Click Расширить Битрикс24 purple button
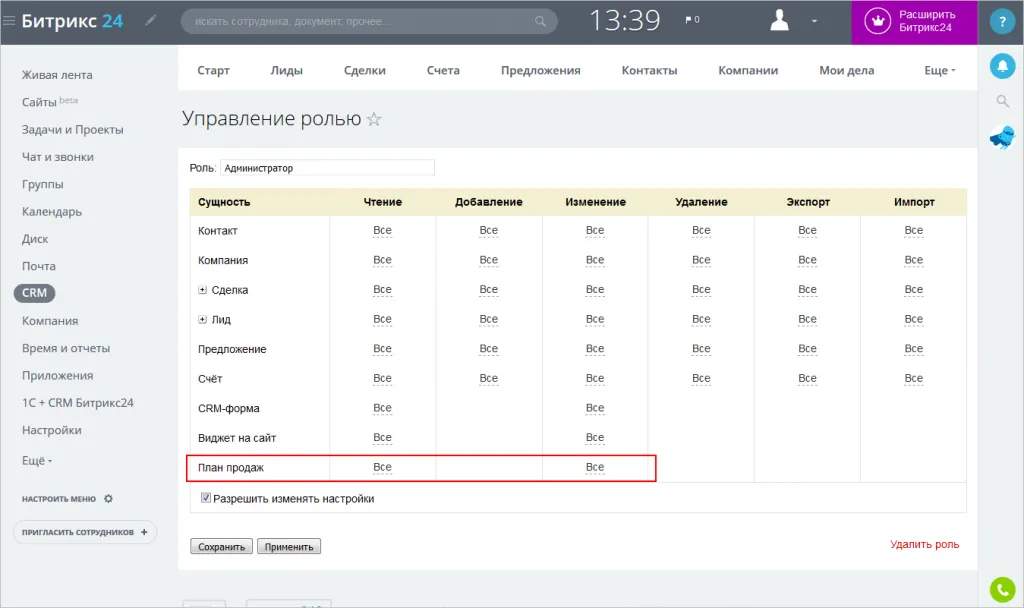The height and width of the screenshot is (608, 1024). 914,22
